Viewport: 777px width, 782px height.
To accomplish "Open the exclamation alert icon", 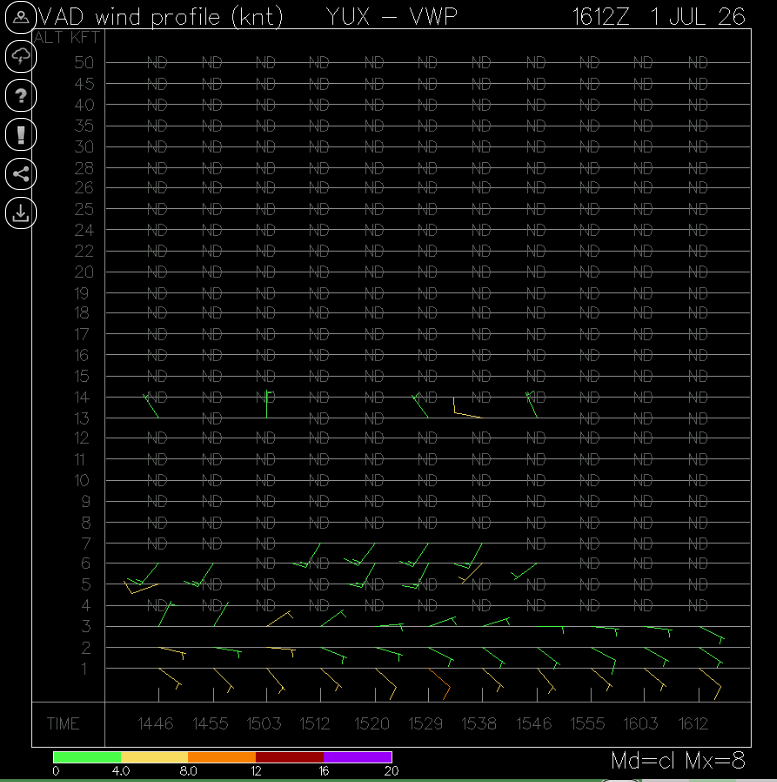I will click(x=20, y=135).
